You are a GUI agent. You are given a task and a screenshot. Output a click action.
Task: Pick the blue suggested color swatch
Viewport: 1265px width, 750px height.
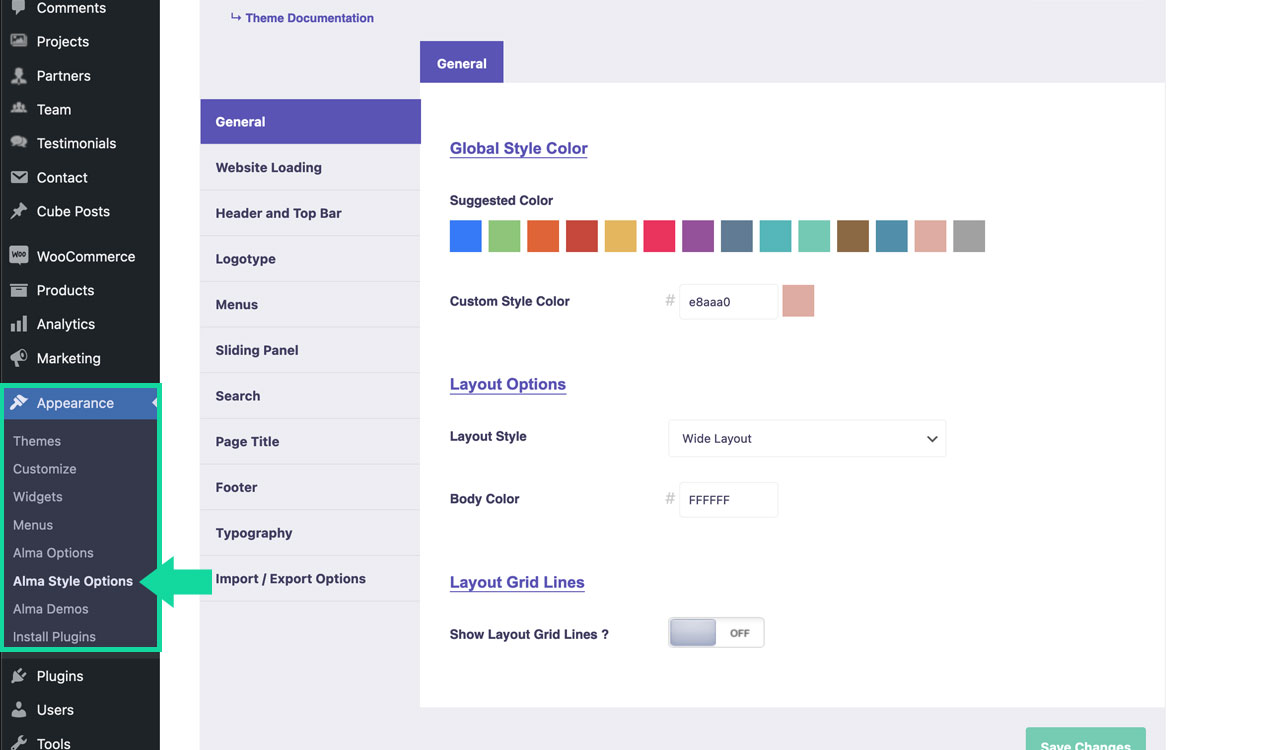[466, 236]
